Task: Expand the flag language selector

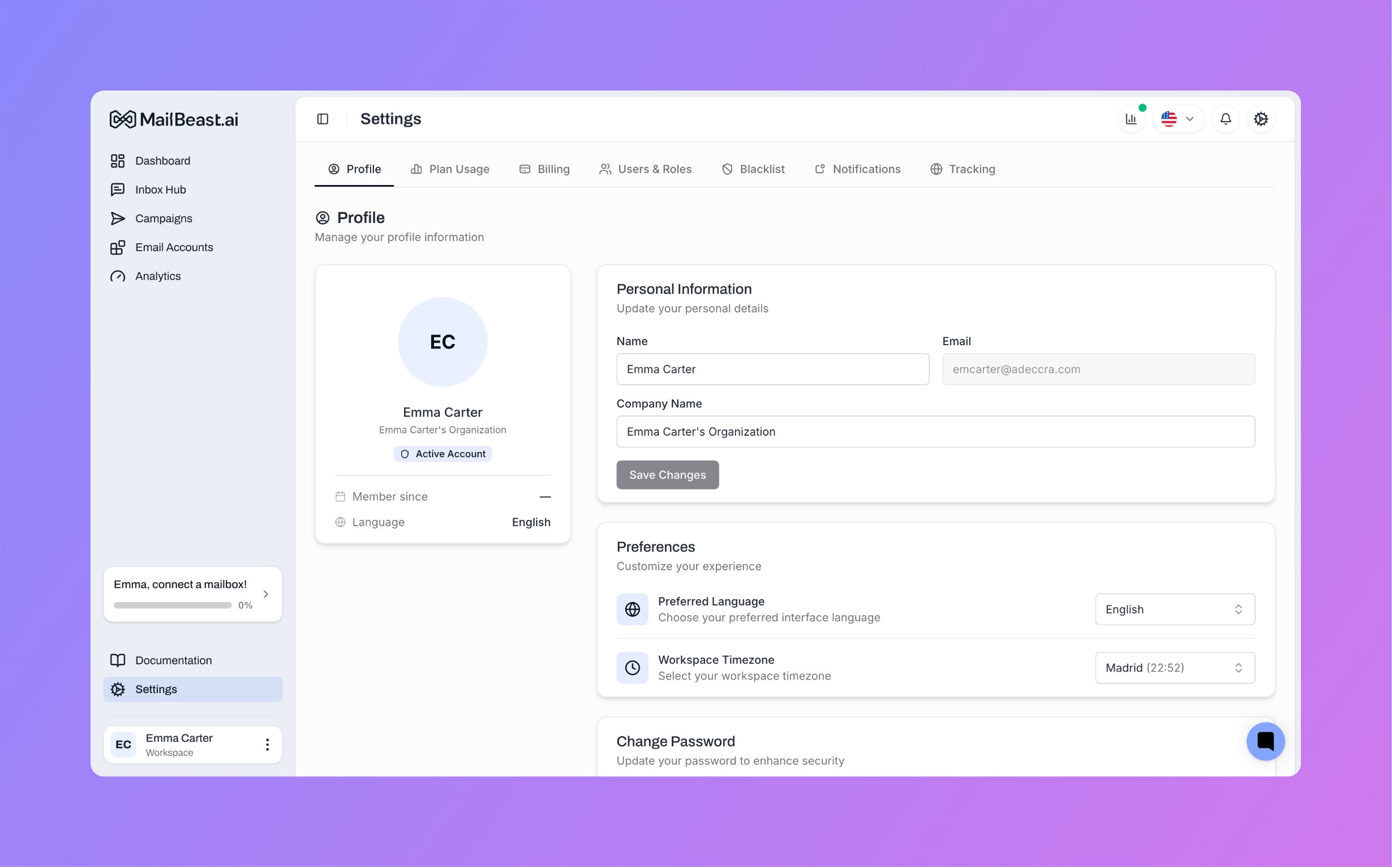Action: coord(1178,119)
